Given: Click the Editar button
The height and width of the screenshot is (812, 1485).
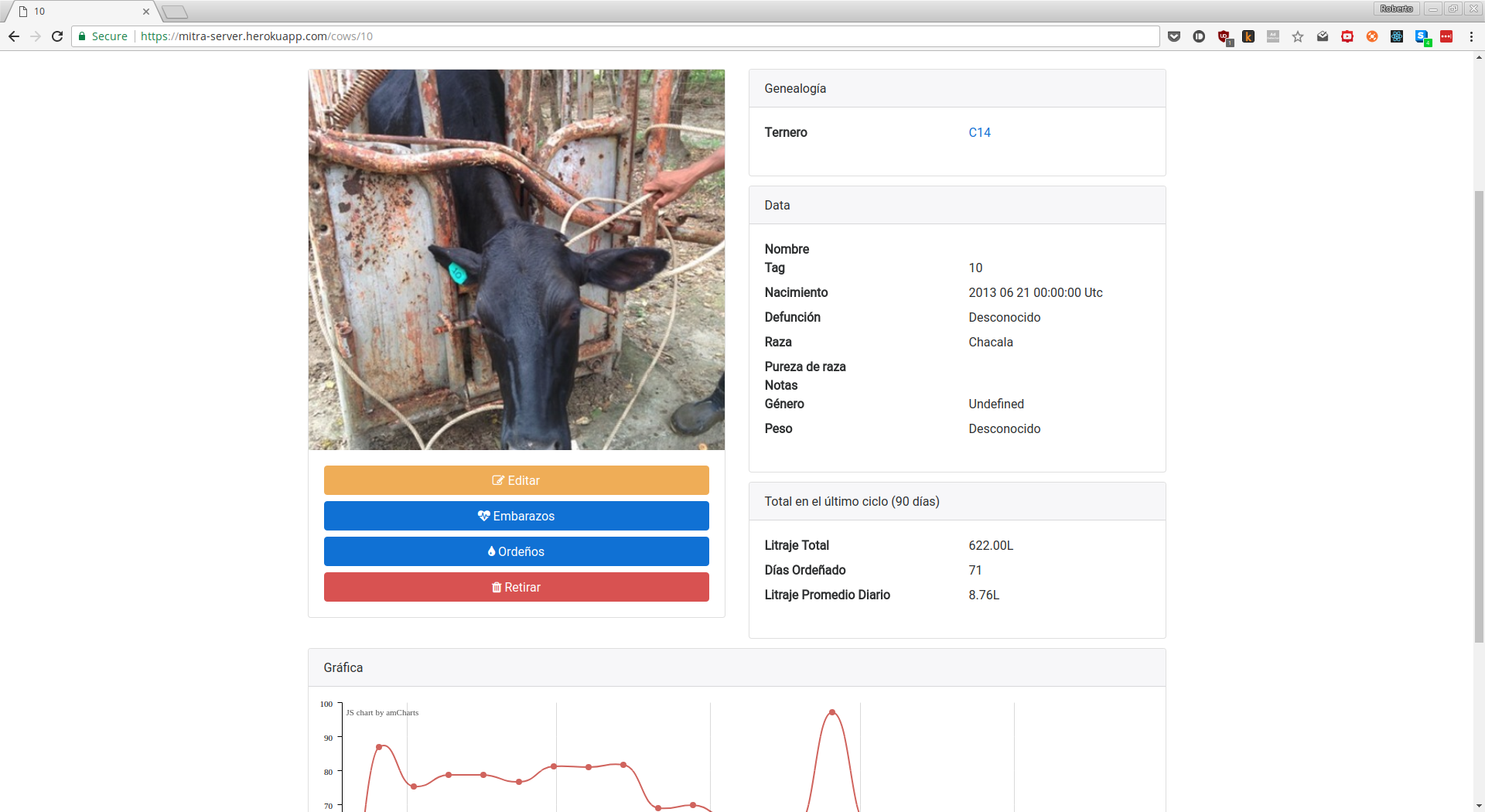Looking at the screenshot, I should (517, 480).
